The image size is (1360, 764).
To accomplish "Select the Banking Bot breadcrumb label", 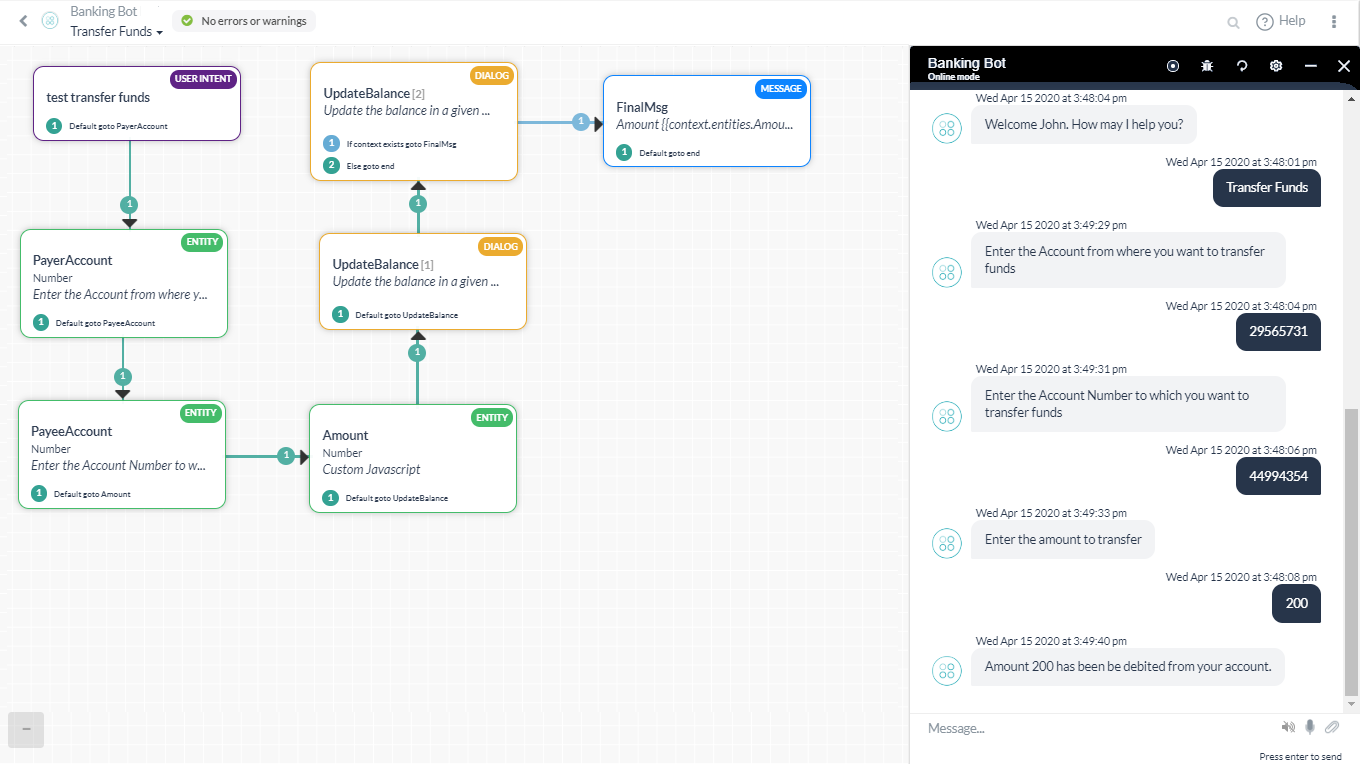I will pos(103,11).
